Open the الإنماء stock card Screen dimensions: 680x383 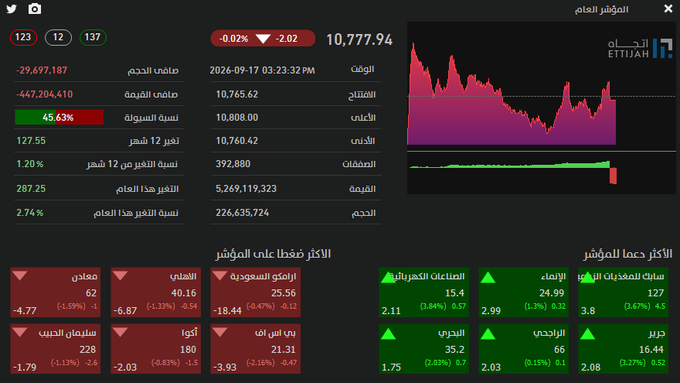click(x=524, y=292)
